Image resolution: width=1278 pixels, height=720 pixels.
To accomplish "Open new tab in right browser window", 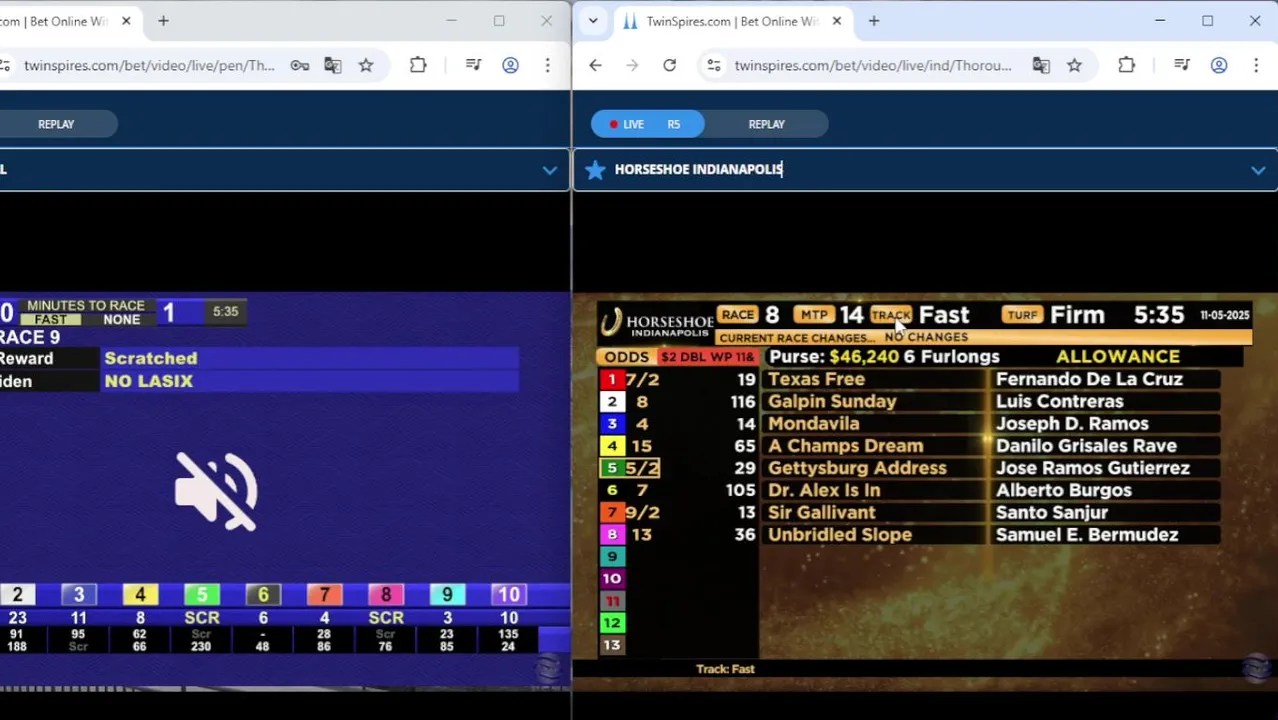I will coord(874,21).
